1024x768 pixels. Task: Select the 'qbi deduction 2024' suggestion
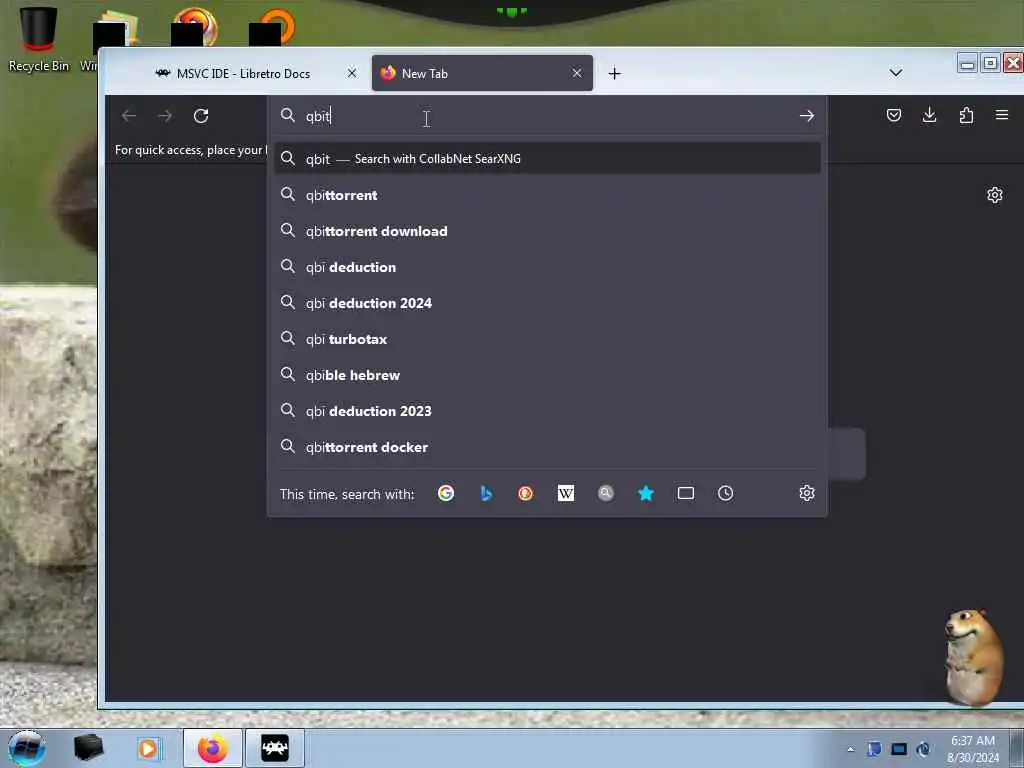[547, 302]
